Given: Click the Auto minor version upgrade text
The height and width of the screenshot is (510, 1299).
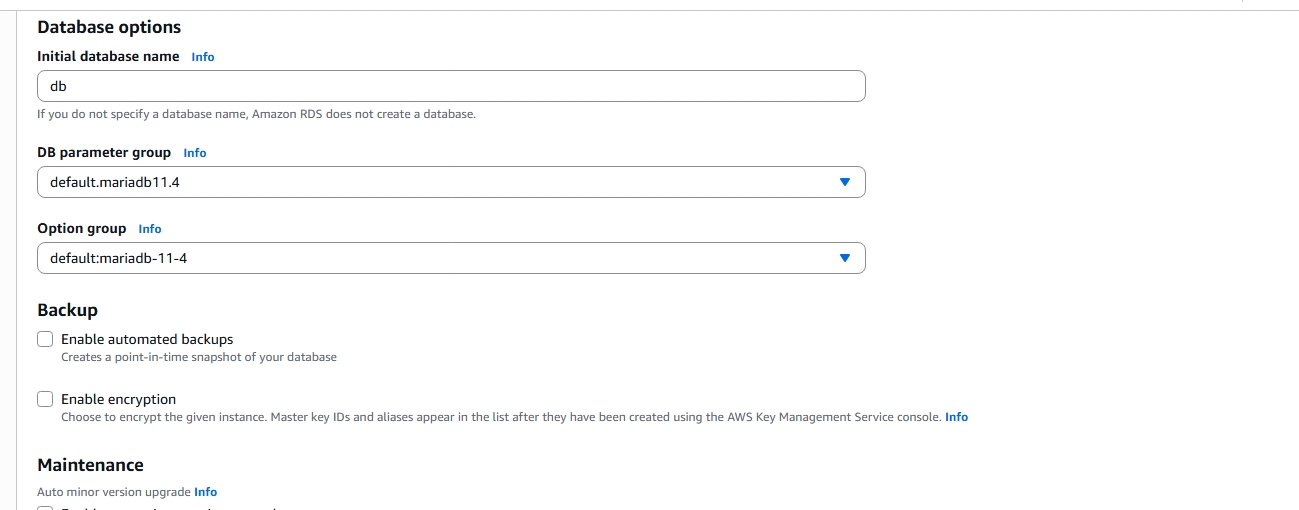Looking at the screenshot, I should pyautogui.click(x=113, y=492).
